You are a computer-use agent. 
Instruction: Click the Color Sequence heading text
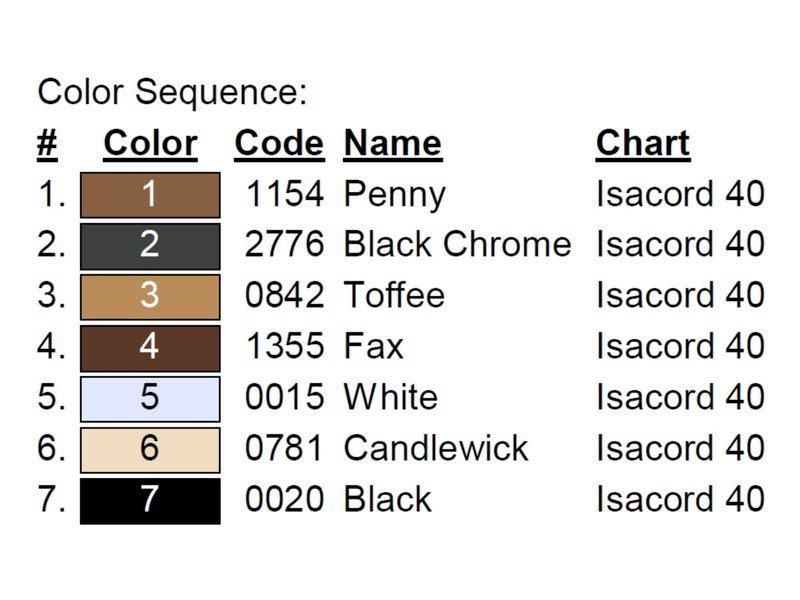coord(172,93)
